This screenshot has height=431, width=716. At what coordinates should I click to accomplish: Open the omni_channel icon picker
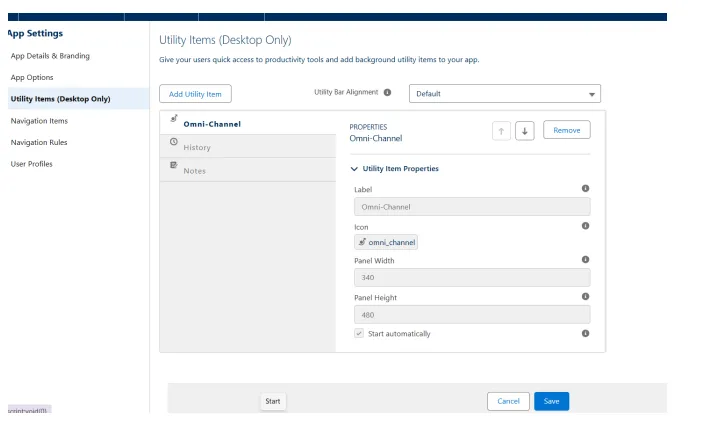pos(386,242)
